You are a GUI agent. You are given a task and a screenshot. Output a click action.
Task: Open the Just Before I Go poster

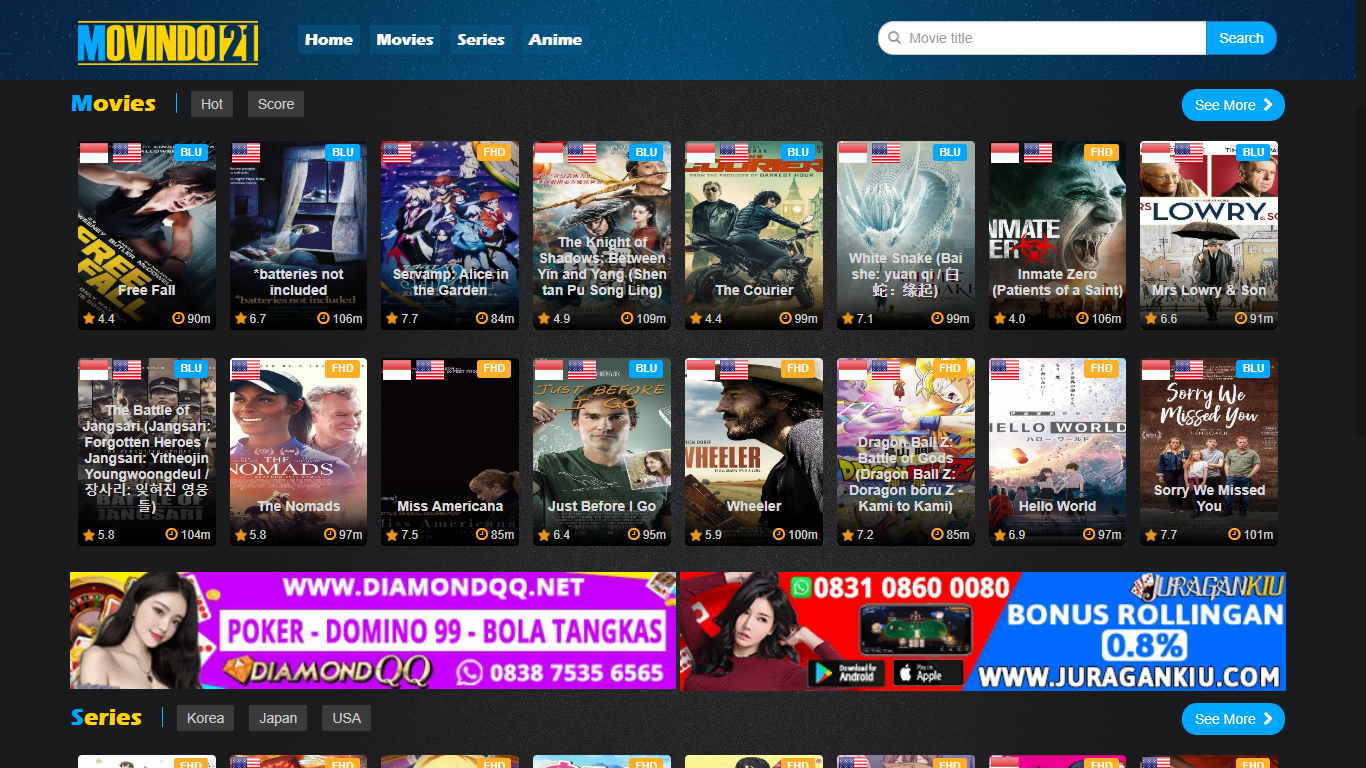pyautogui.click(x=602, y=452)
